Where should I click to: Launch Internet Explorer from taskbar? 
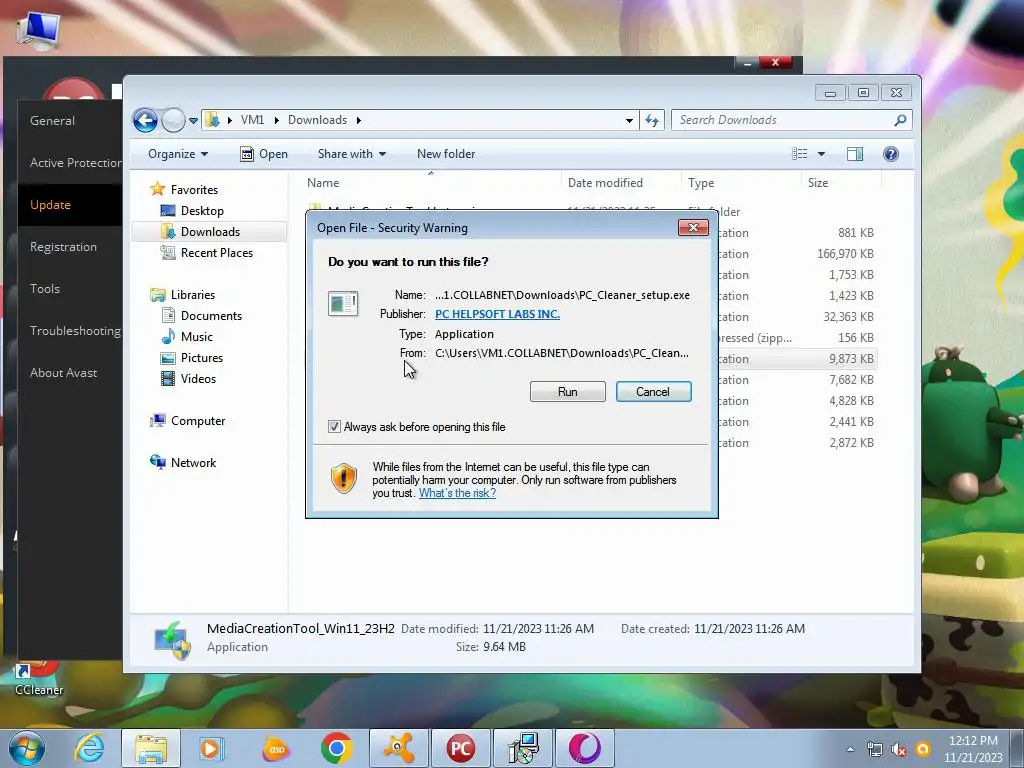coord(89,748)
